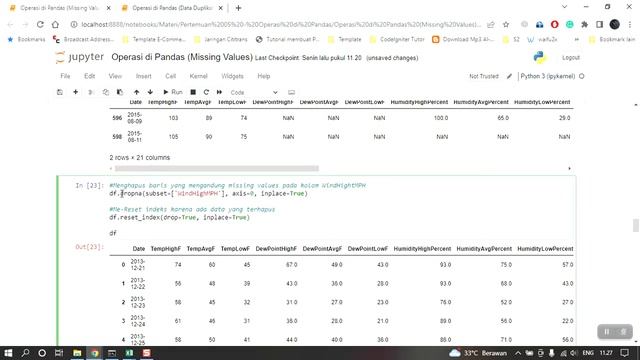Open Excel from taskbar
The height and width of the screenshot is (360, 640).
[129, 353]
